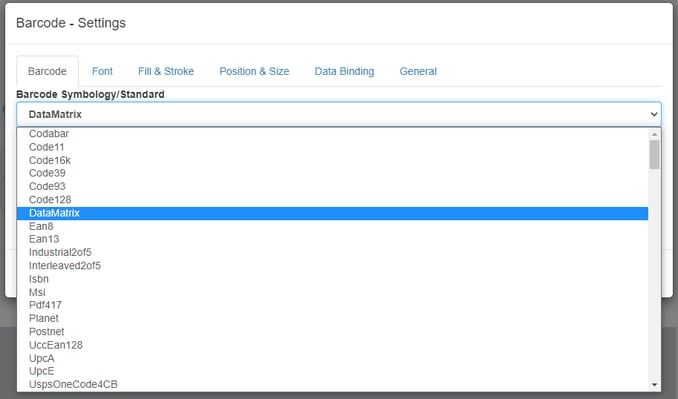This screenshot has width=678, height=399.
Task: Choose Pdf417 symbology
Action: coord(332,305)
